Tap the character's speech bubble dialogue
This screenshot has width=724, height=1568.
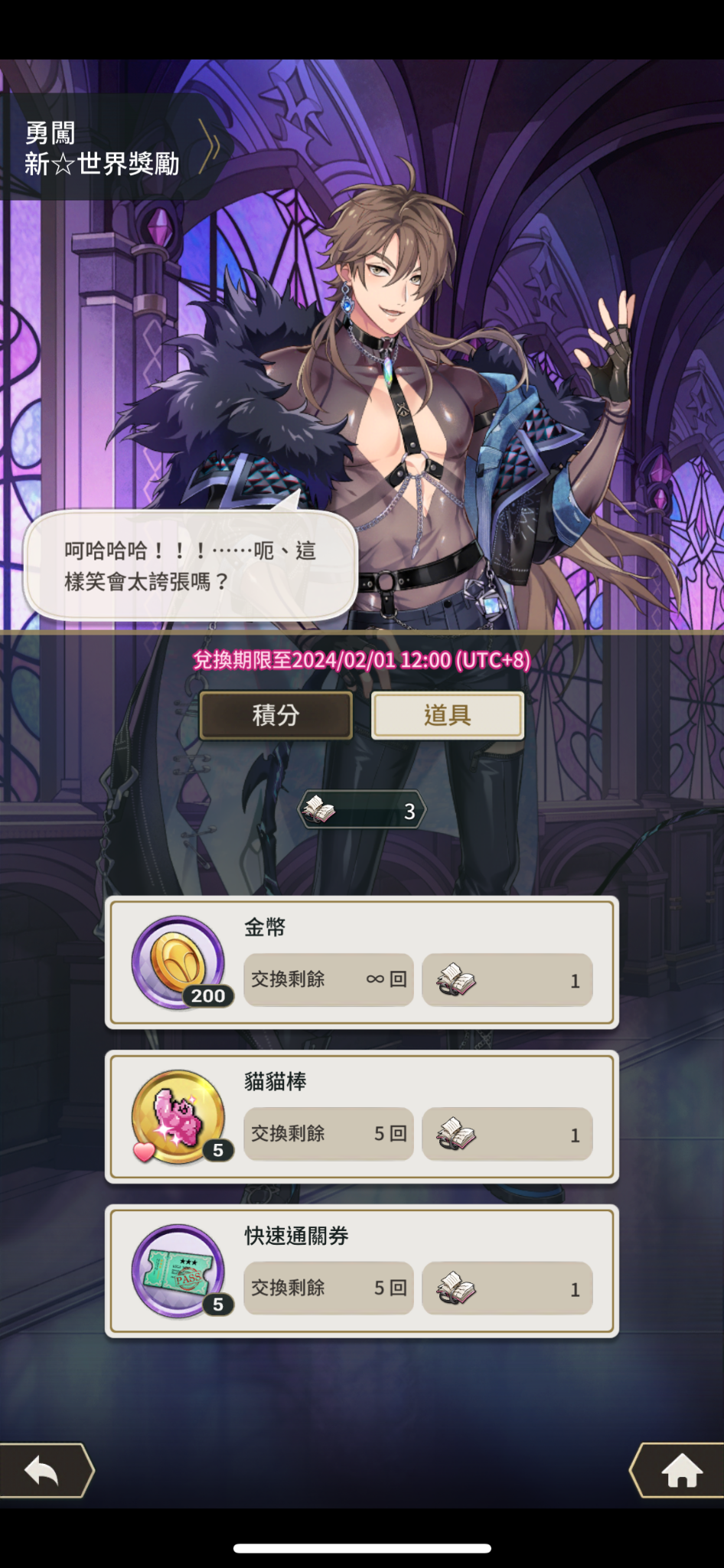(x=191, y=566)
